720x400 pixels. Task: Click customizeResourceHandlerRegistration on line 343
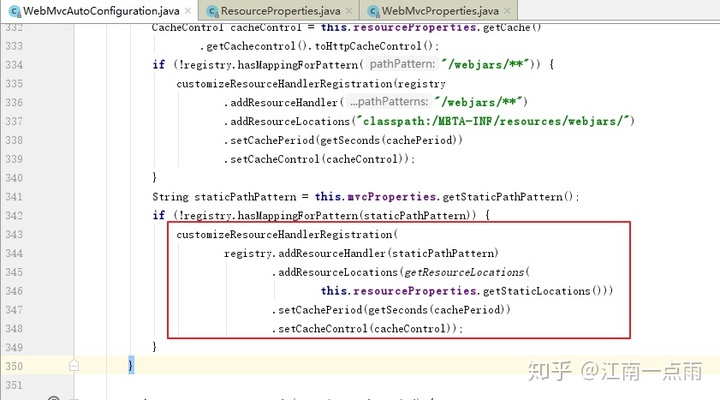(284, 234)
